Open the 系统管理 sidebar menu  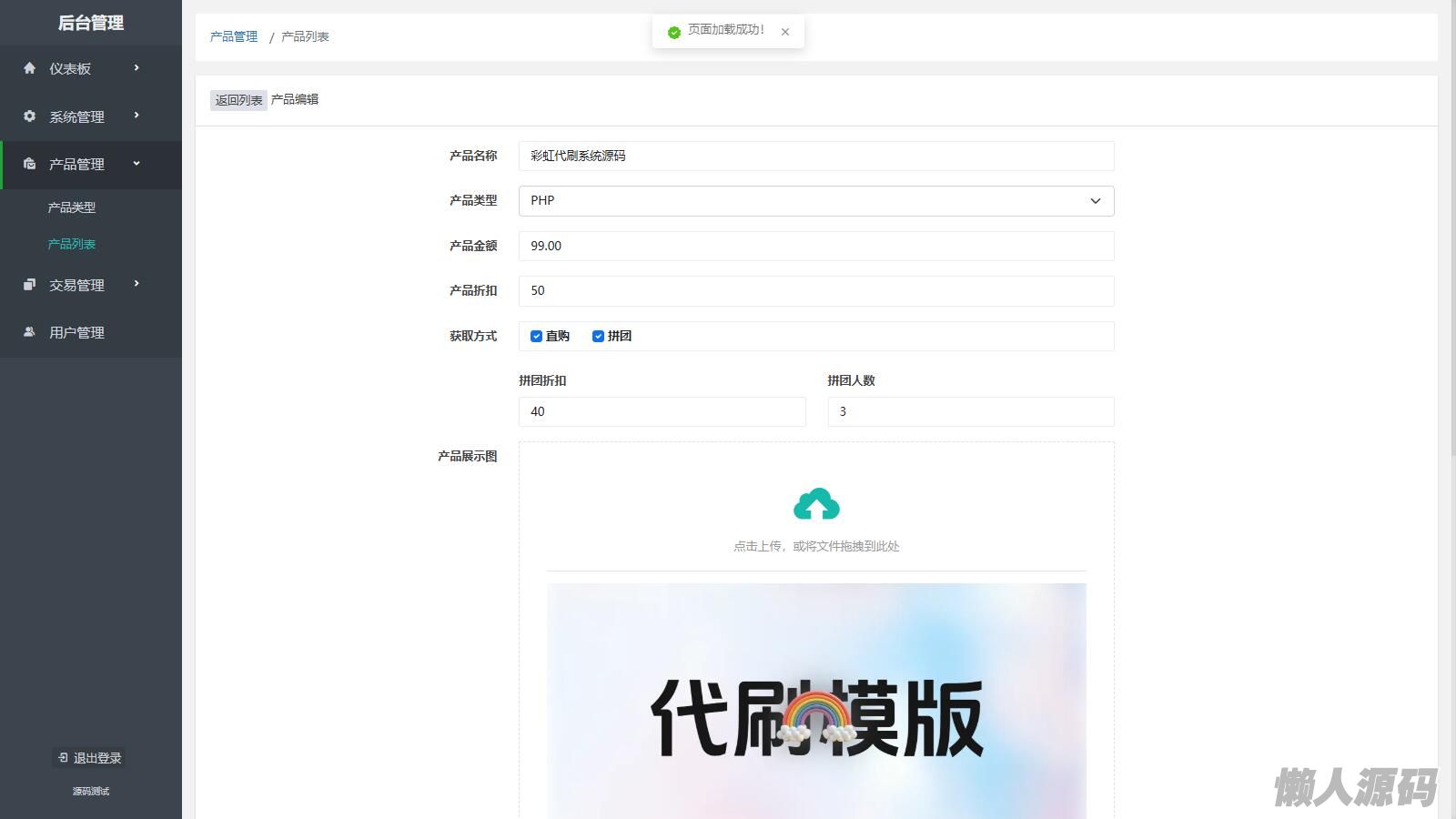tap(91, 116)
